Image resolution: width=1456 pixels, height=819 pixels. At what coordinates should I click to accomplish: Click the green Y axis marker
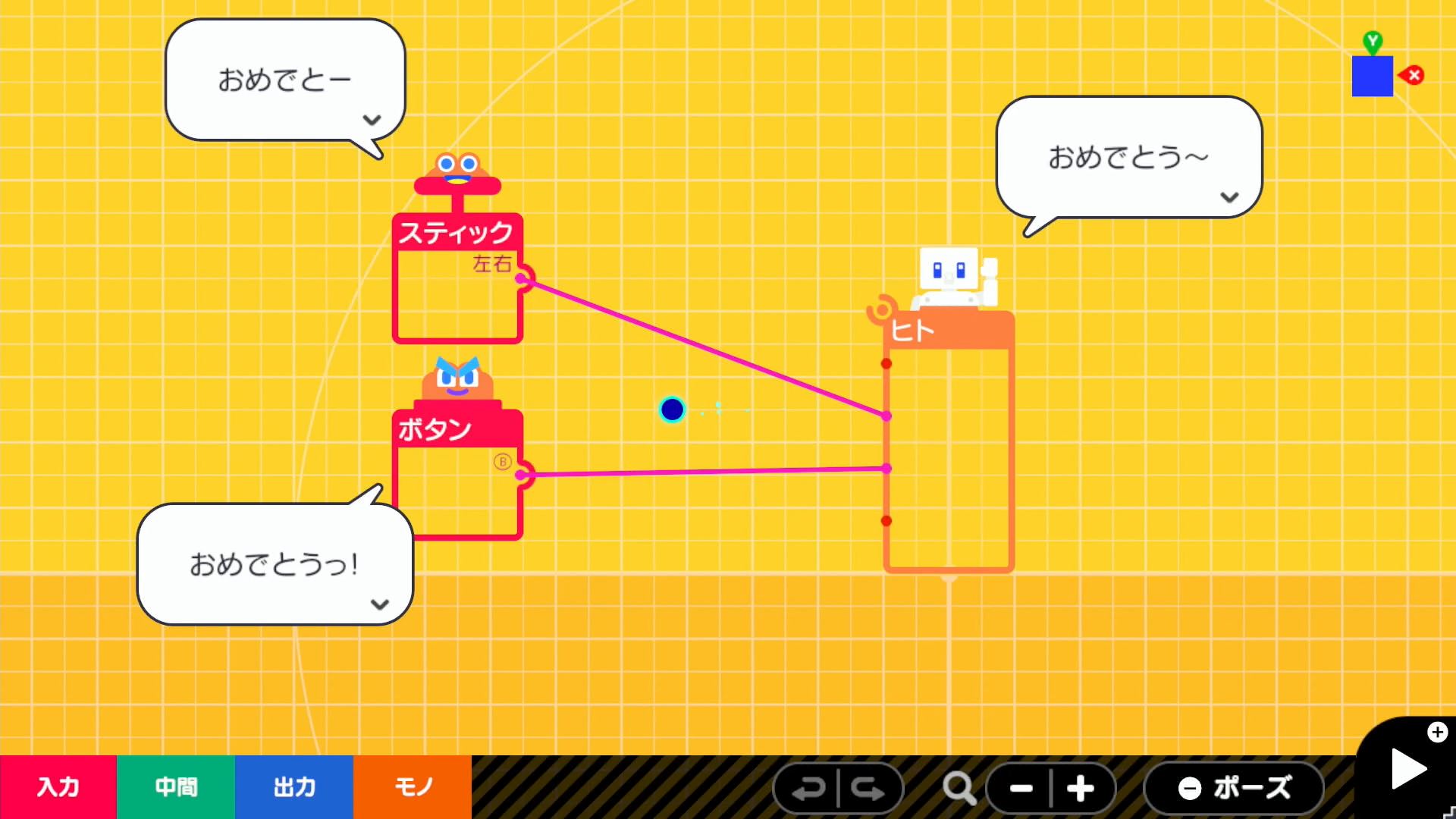1372,41
